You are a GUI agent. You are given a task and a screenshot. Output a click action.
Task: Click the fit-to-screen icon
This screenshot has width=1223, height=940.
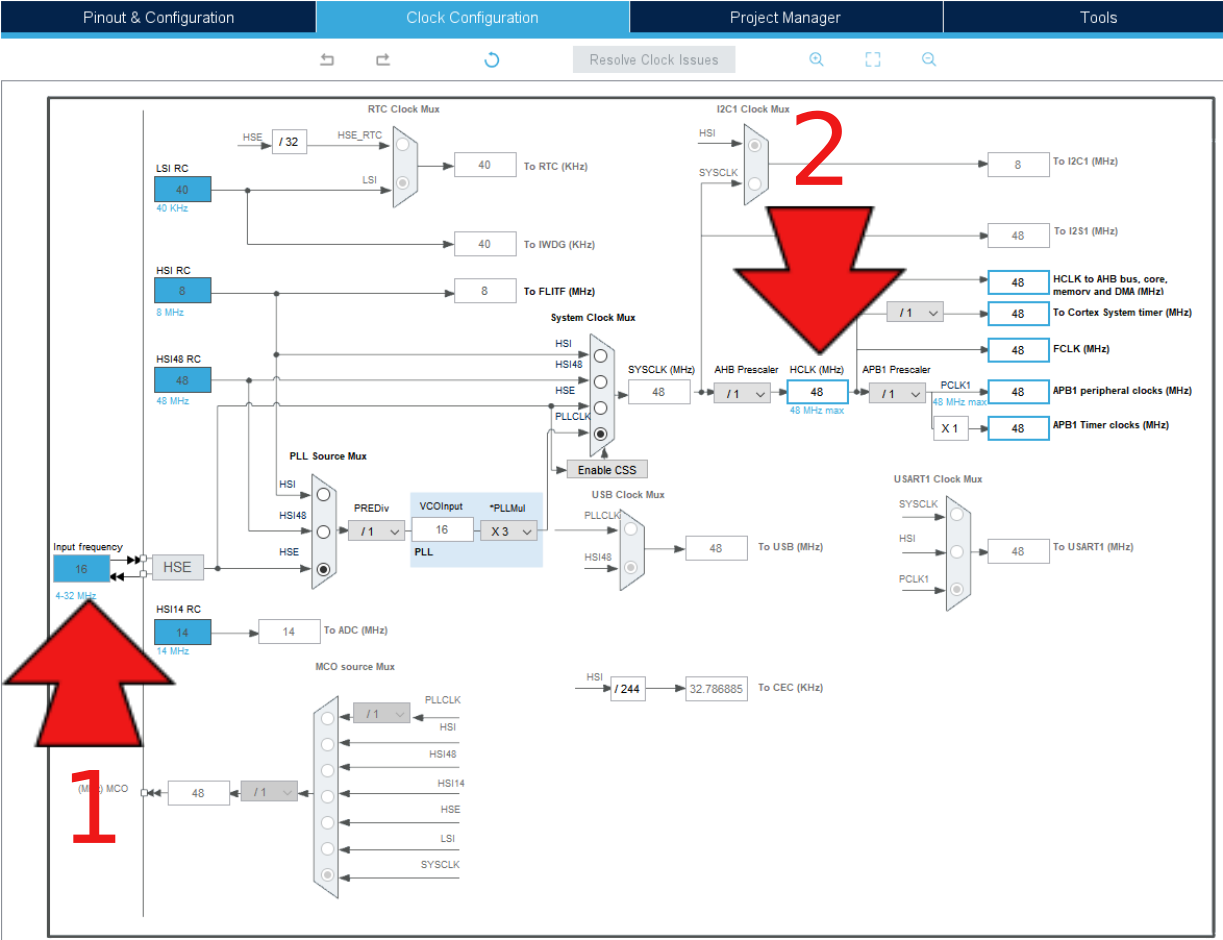tap(872, 60)
